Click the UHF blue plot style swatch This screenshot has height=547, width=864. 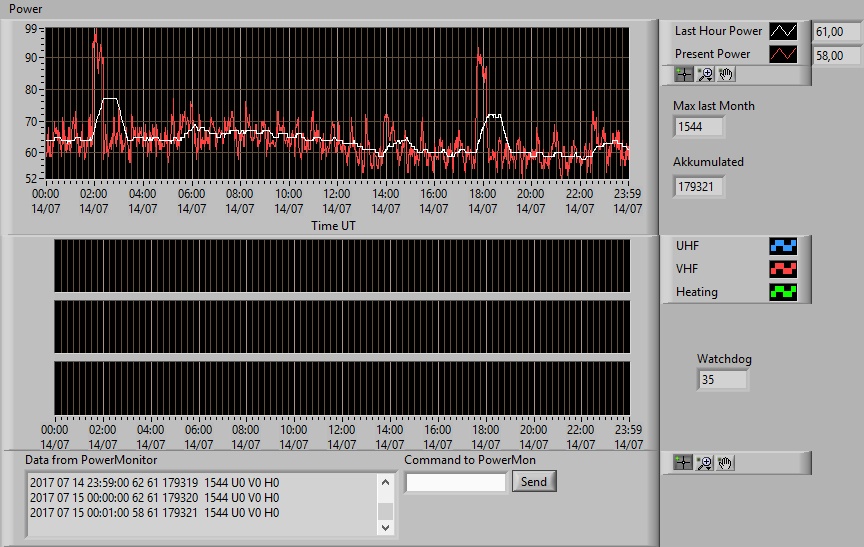783,246
